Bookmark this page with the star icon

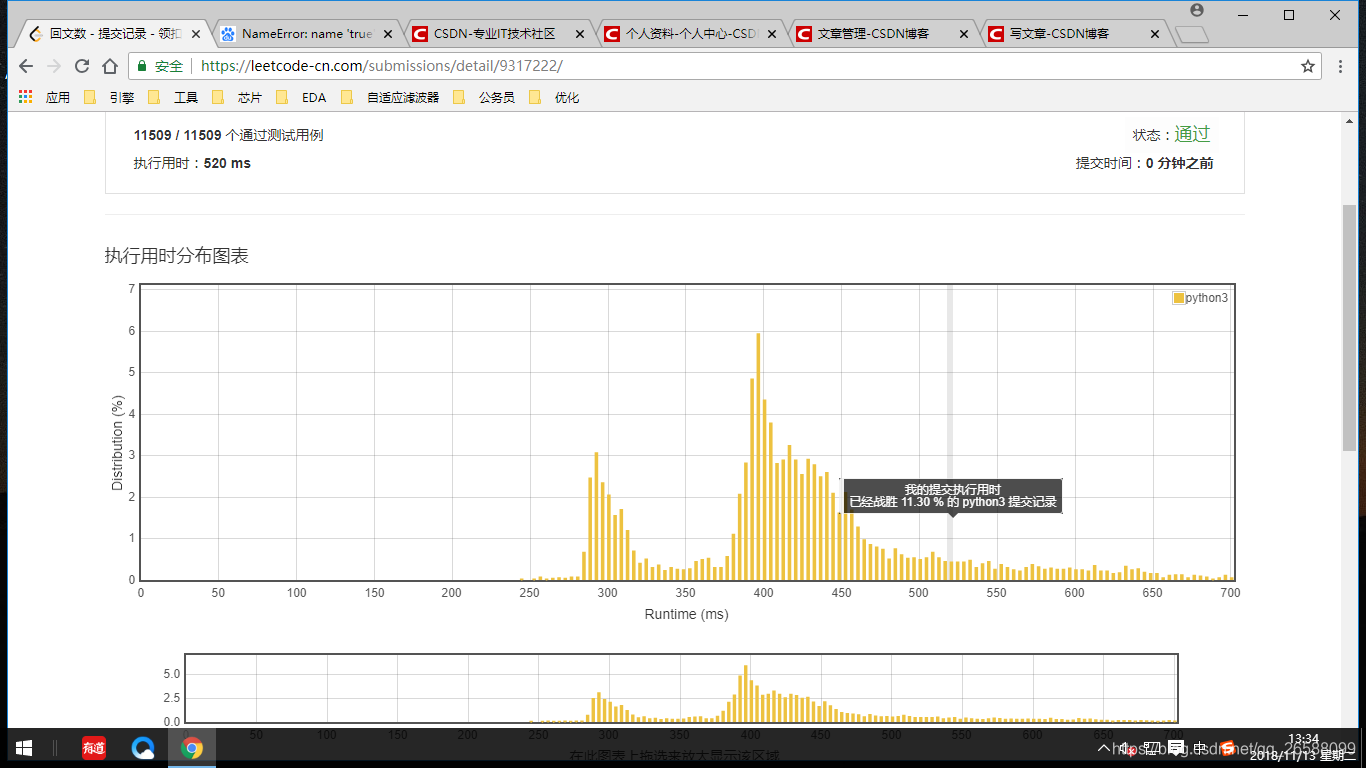click(1307, 66)
